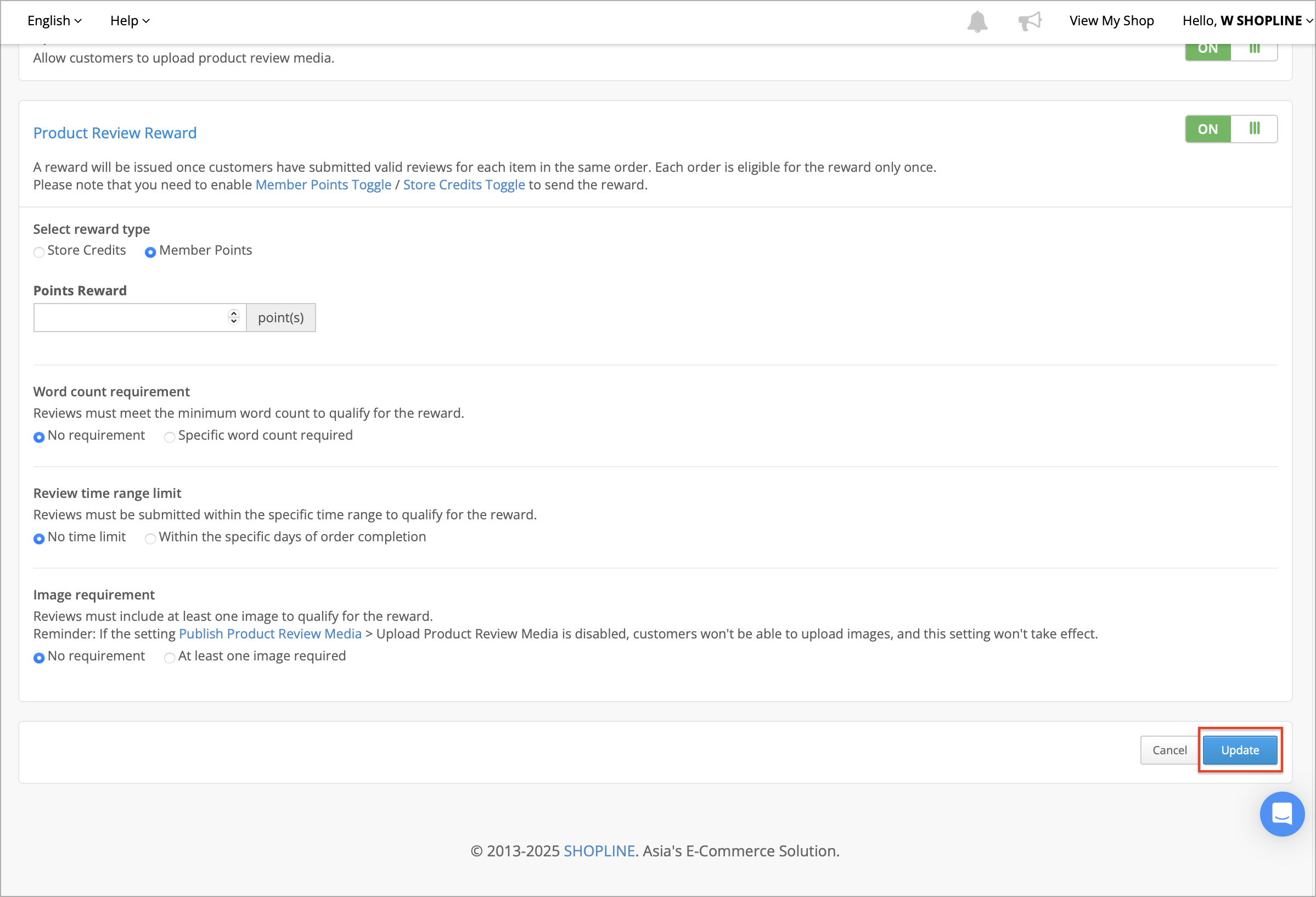
Task: Select No time limit option
Action: click(39, 539)
